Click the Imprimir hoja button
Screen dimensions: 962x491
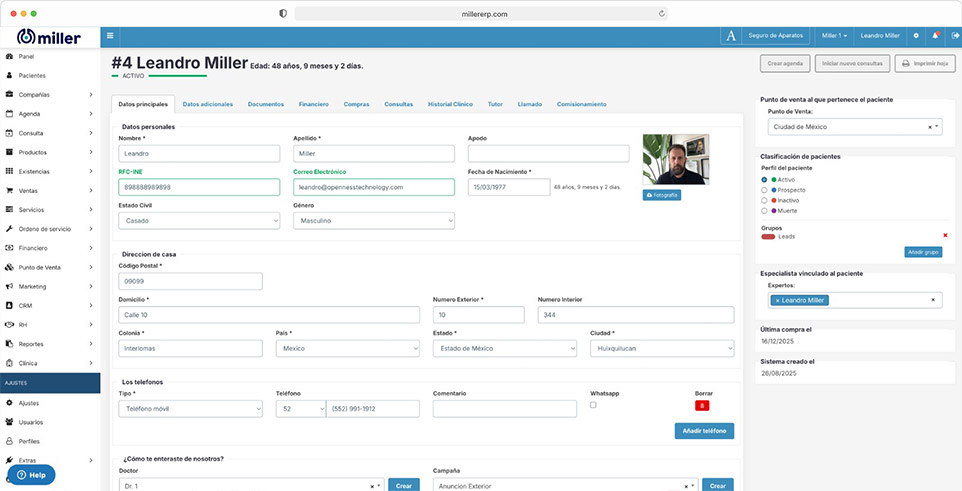pyautogui.click(x=925, y=63)
